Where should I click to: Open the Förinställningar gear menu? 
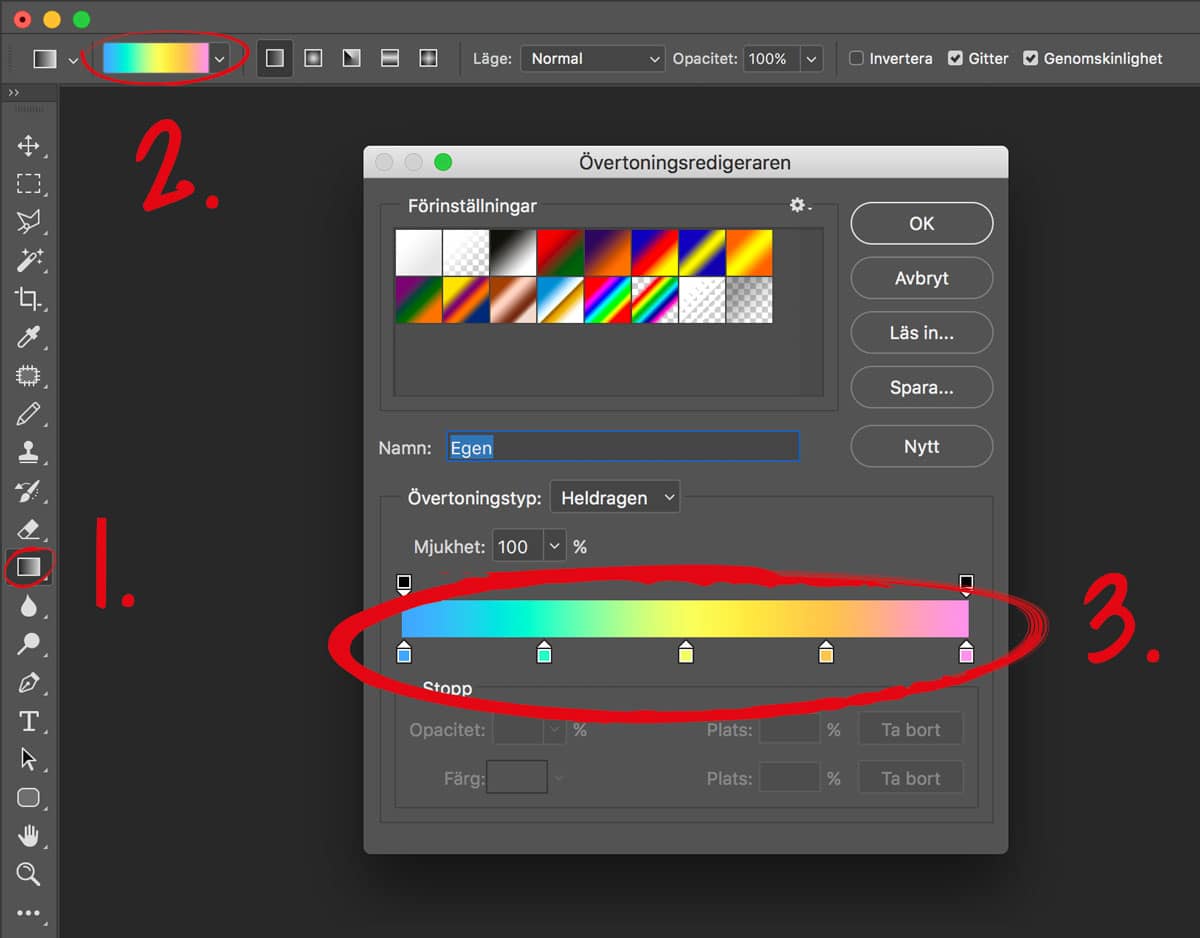[800, 205]
